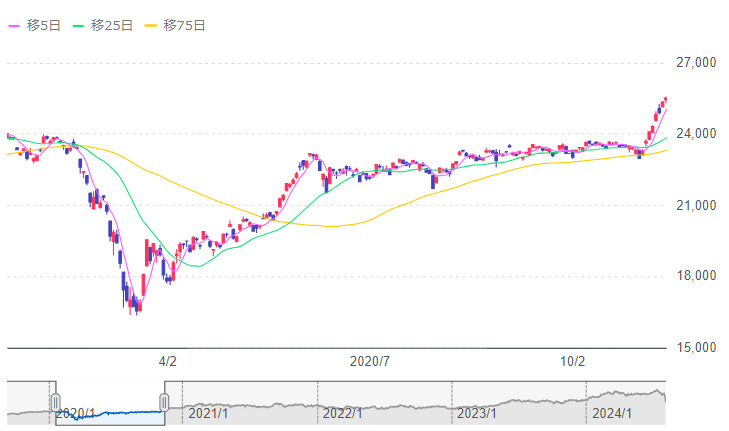Click the latest candlestick at chart's far right
Viewport: 729px width, 431px height.
(665, 99)
